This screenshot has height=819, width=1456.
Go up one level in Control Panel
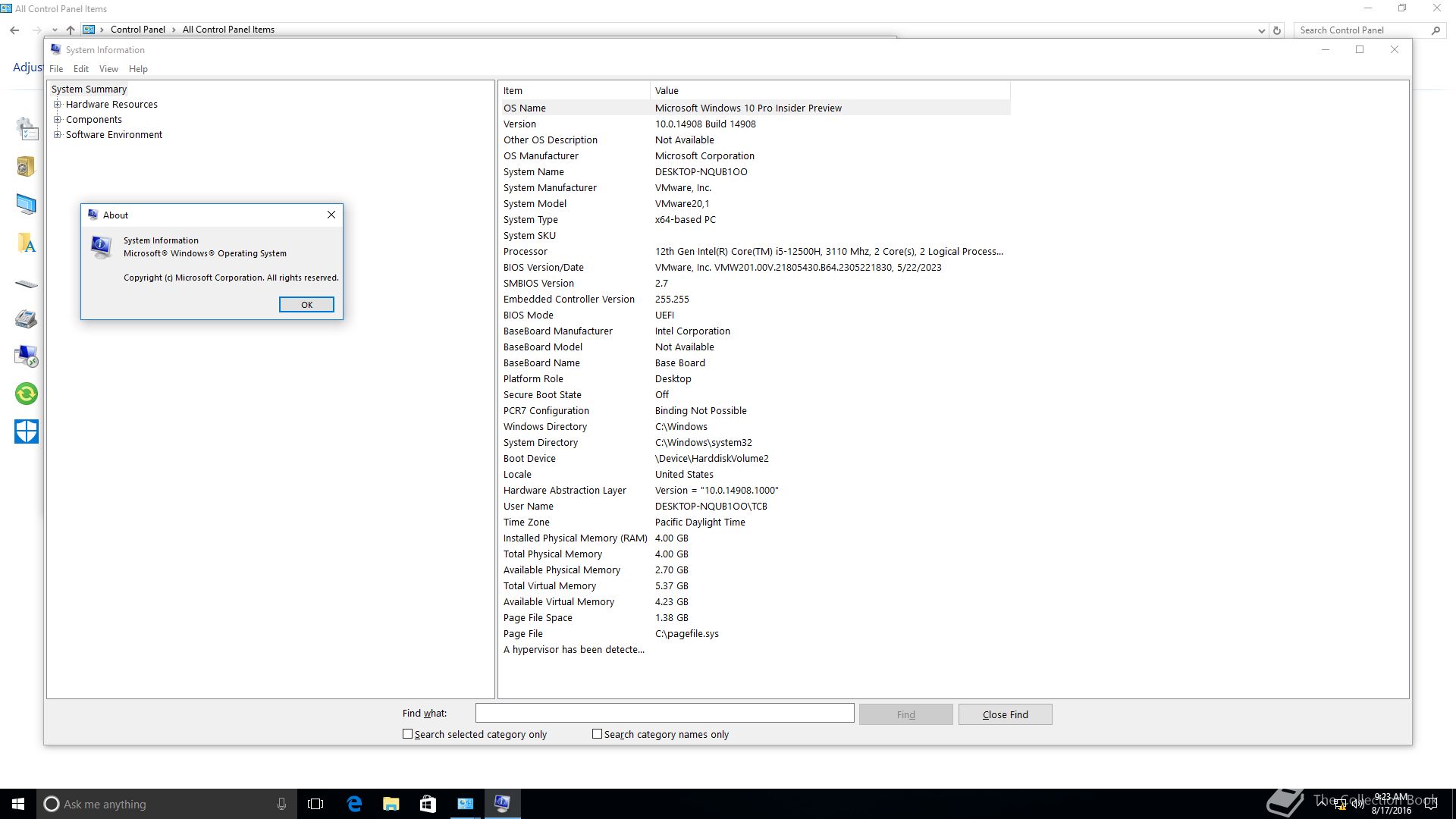pyautogui.click(x=71, y=30)
